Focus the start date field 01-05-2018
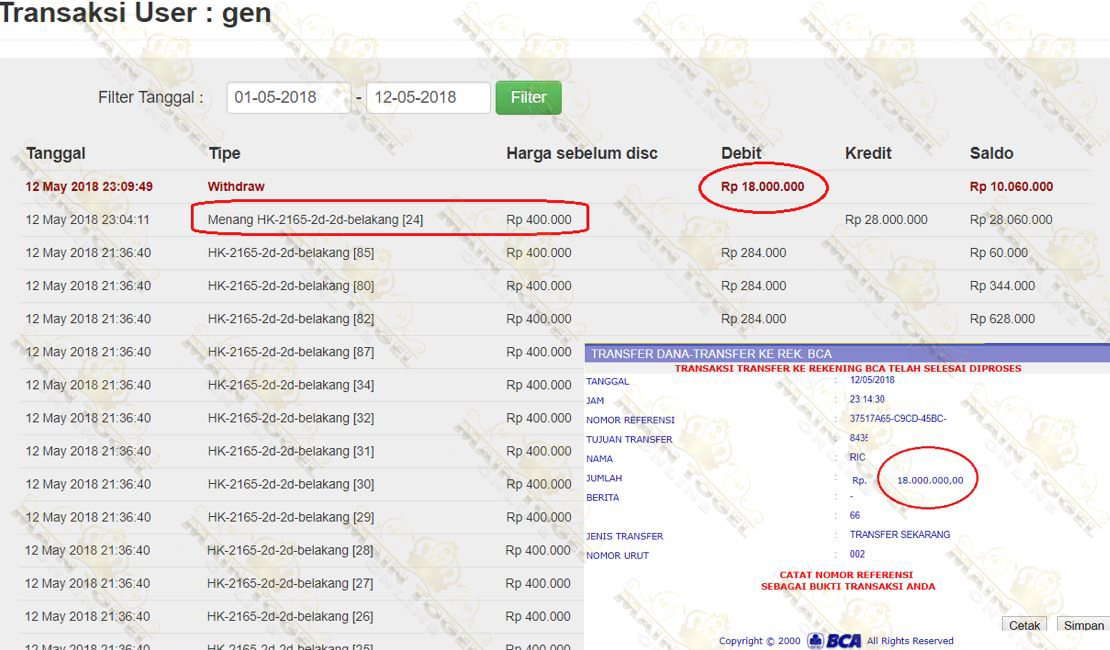The width and height of the screenshot is (1110, 650). 288,98
